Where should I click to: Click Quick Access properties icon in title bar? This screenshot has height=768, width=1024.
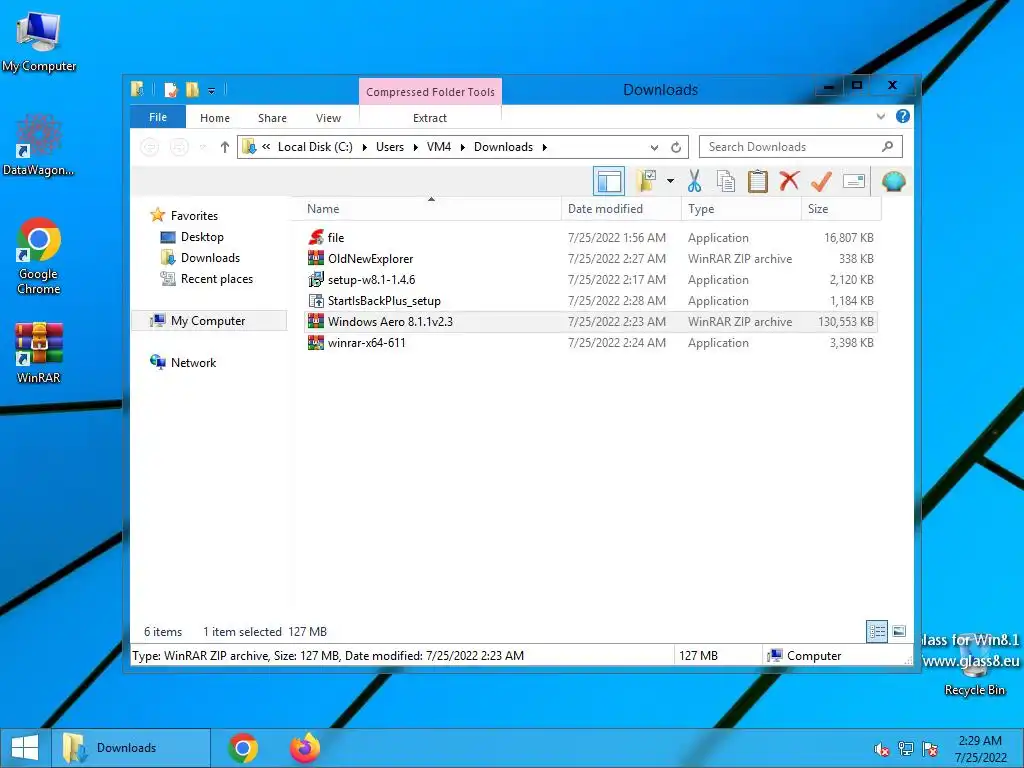pyautogui.click(x=171, y=89)
